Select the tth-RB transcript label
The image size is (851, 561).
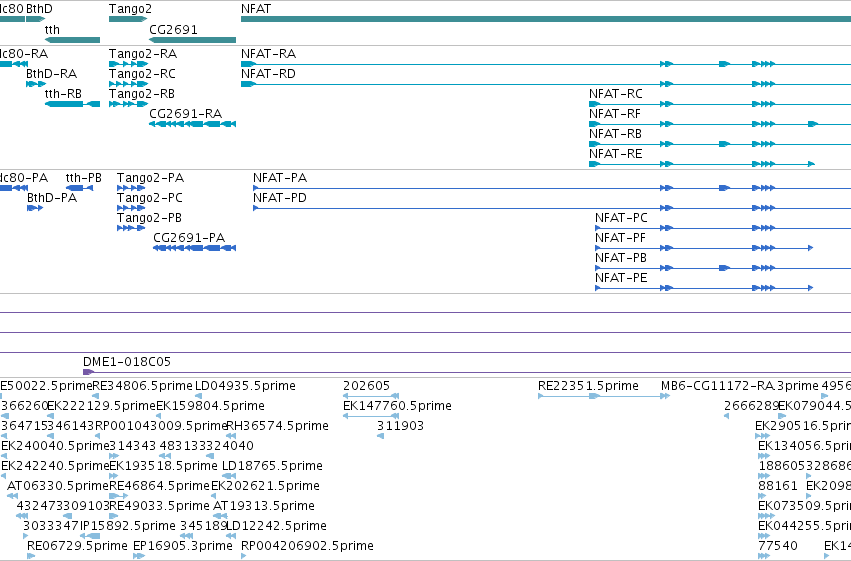tap(63, 94)
